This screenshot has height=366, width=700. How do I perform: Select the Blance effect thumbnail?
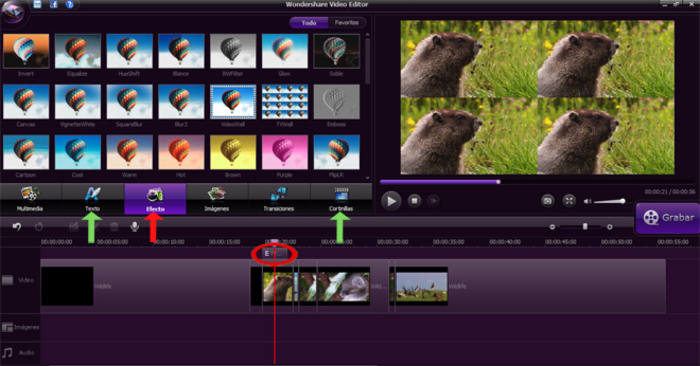tap(181, 51)
